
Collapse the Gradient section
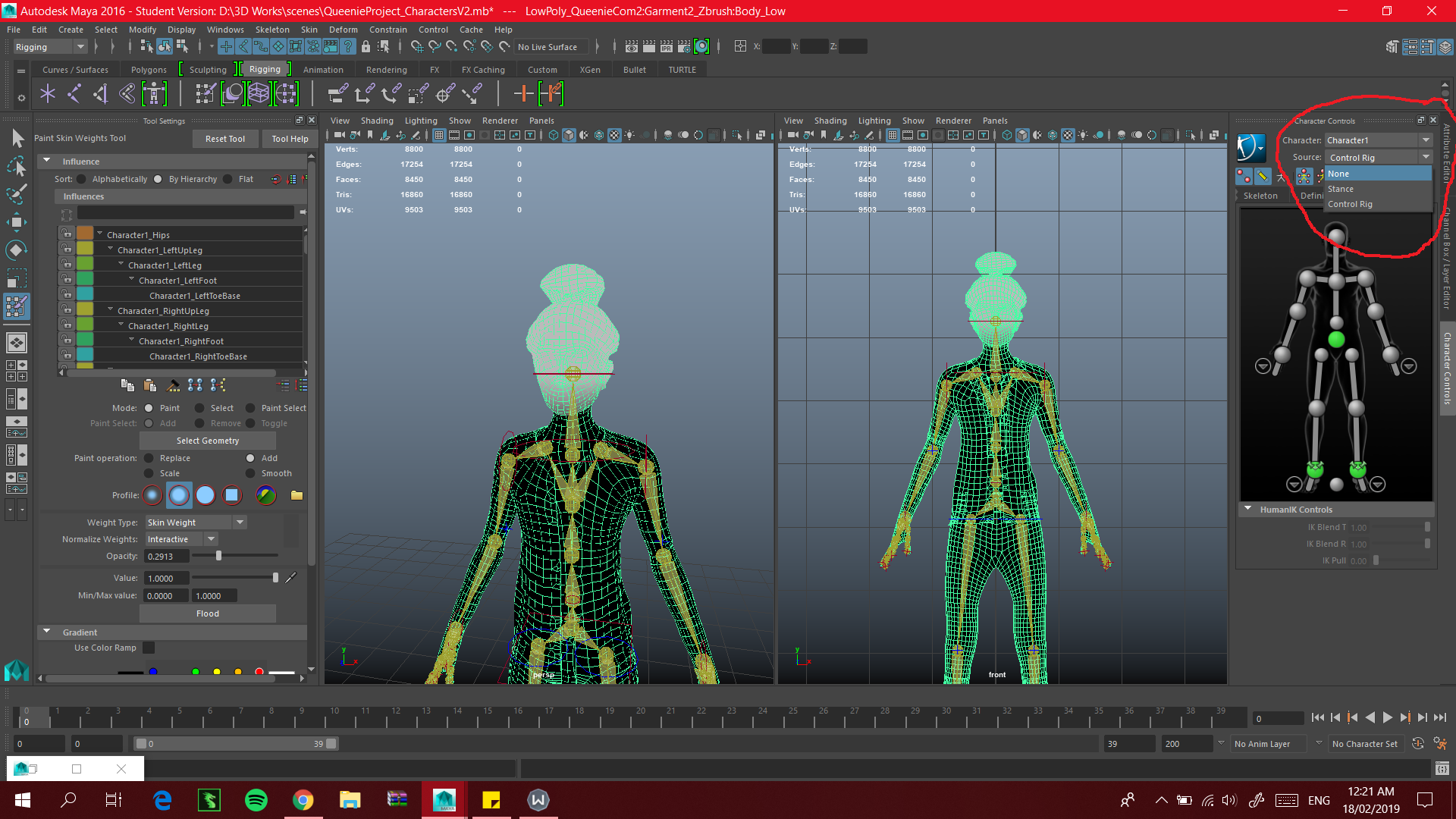(47, 632)
